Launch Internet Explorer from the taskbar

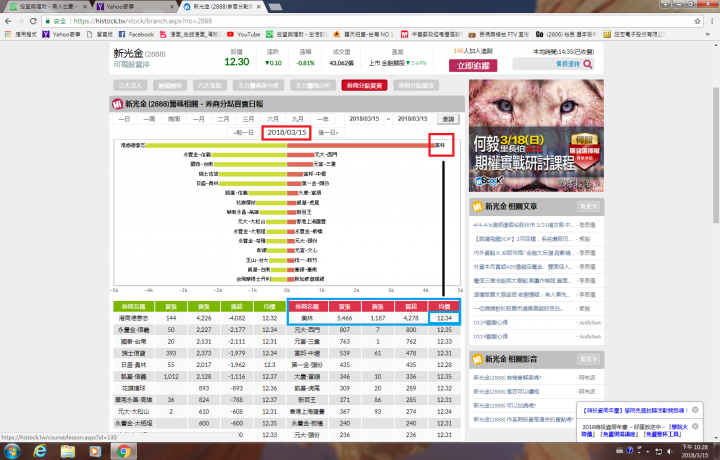(40, 451)
